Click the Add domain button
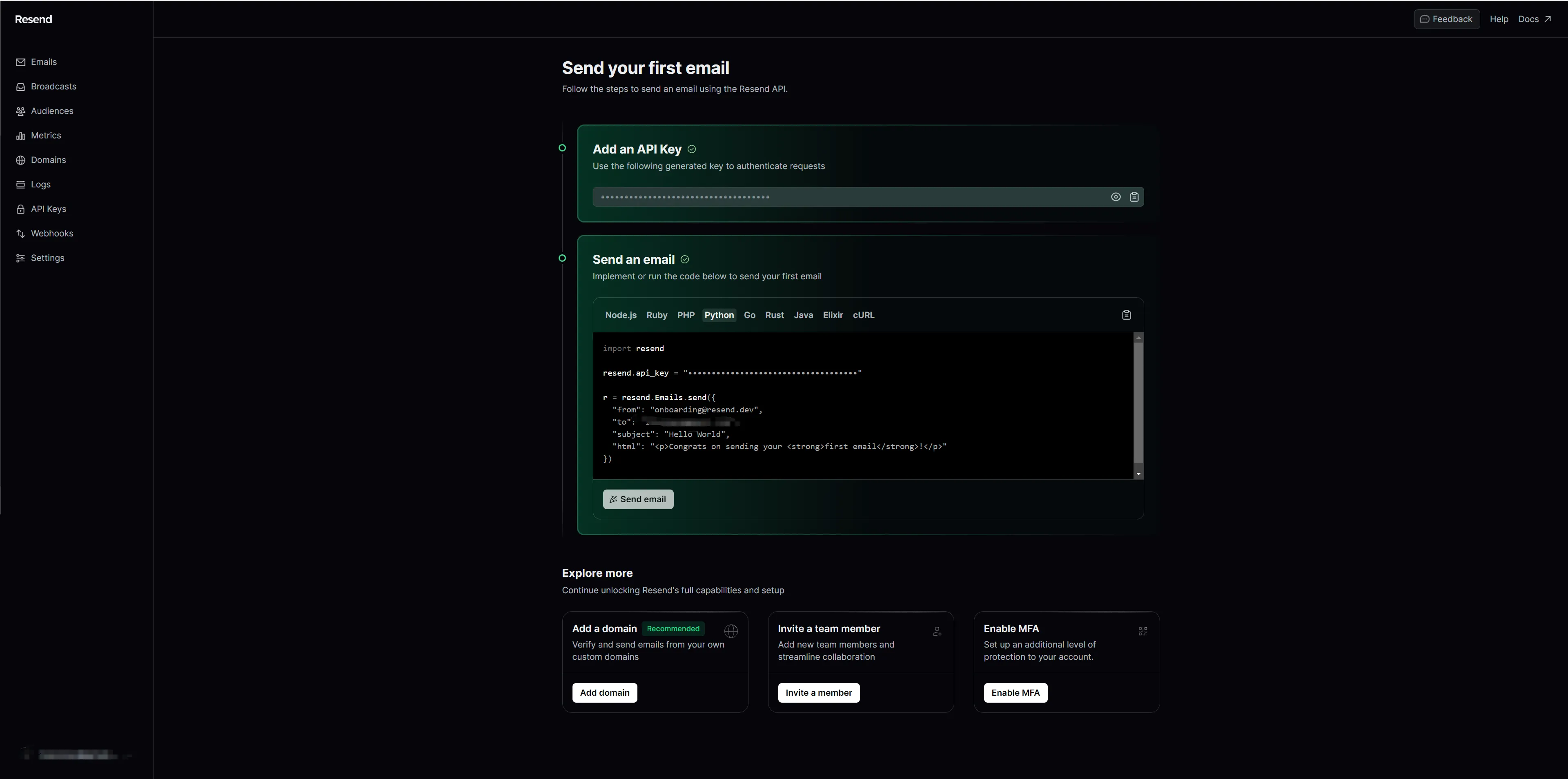Image resolution: width=1568 pixels, height=779 pixels. coord(604,692)
